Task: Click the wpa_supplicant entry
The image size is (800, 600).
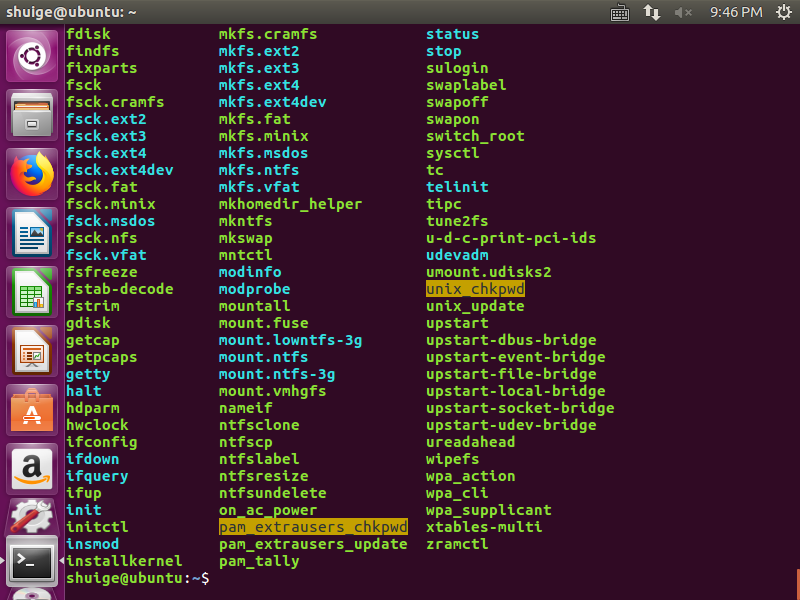Action: pyautogui.click(x=489, y=510)
